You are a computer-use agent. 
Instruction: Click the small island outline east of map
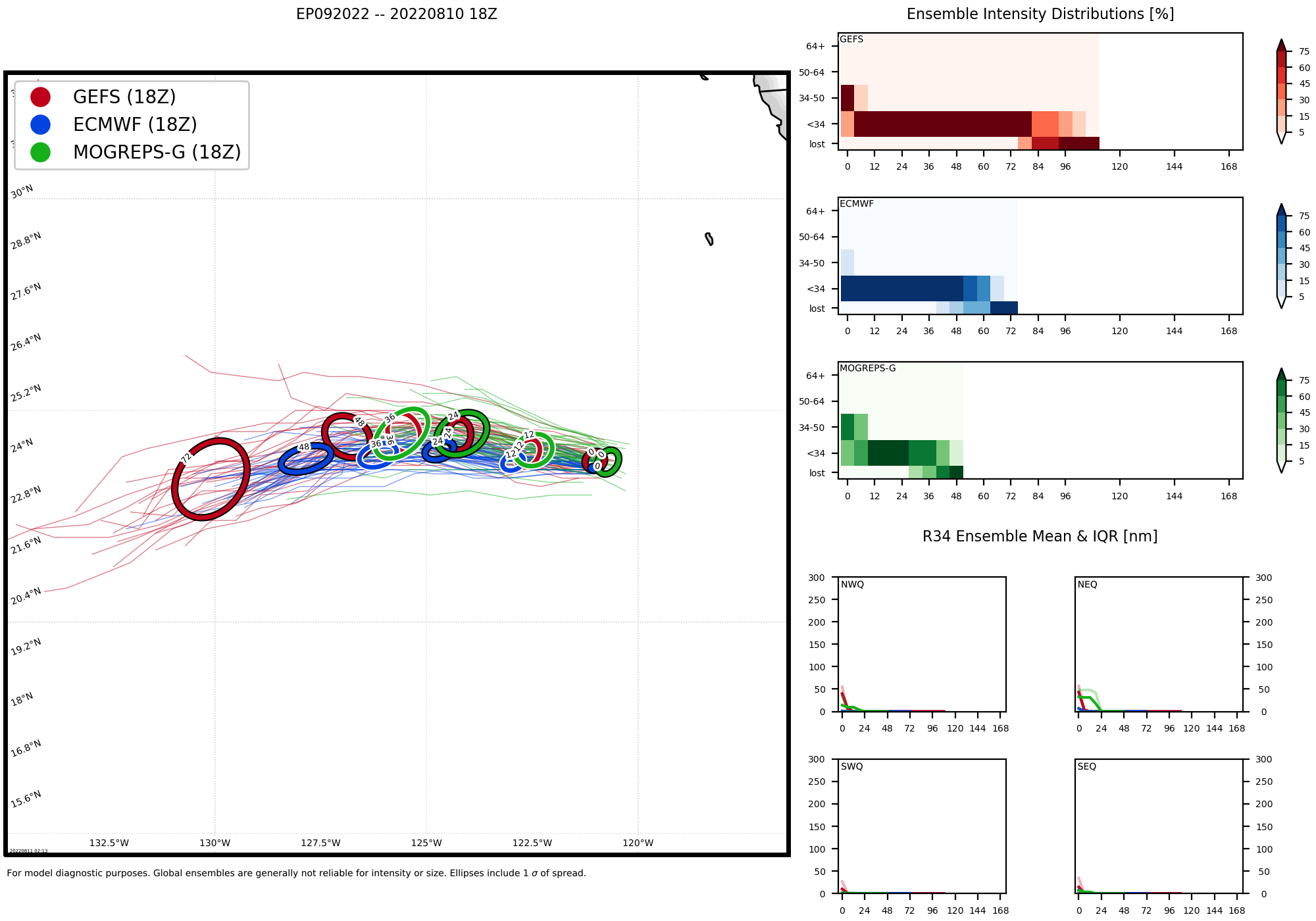(709, 239)
